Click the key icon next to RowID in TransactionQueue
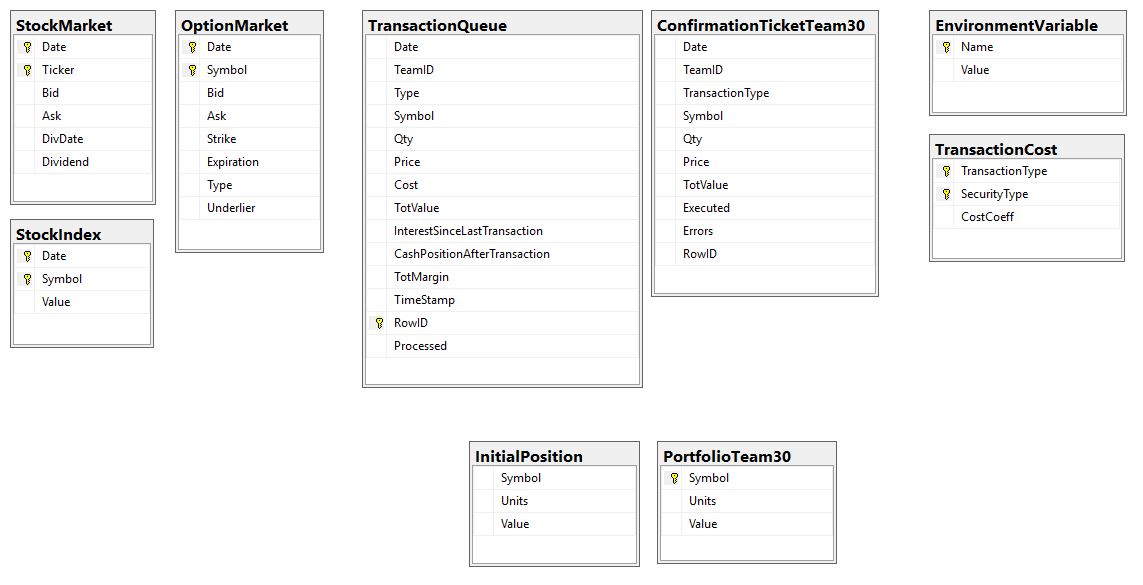 pos(379,323)
